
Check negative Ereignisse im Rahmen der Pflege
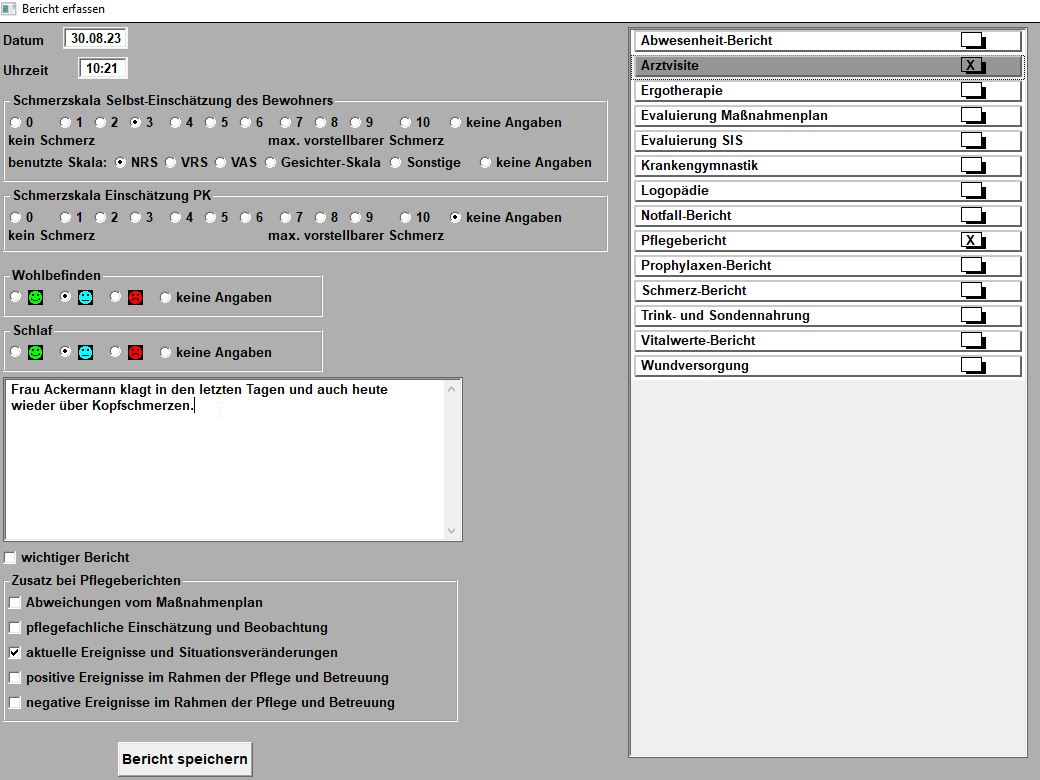(x=15, y=702)
